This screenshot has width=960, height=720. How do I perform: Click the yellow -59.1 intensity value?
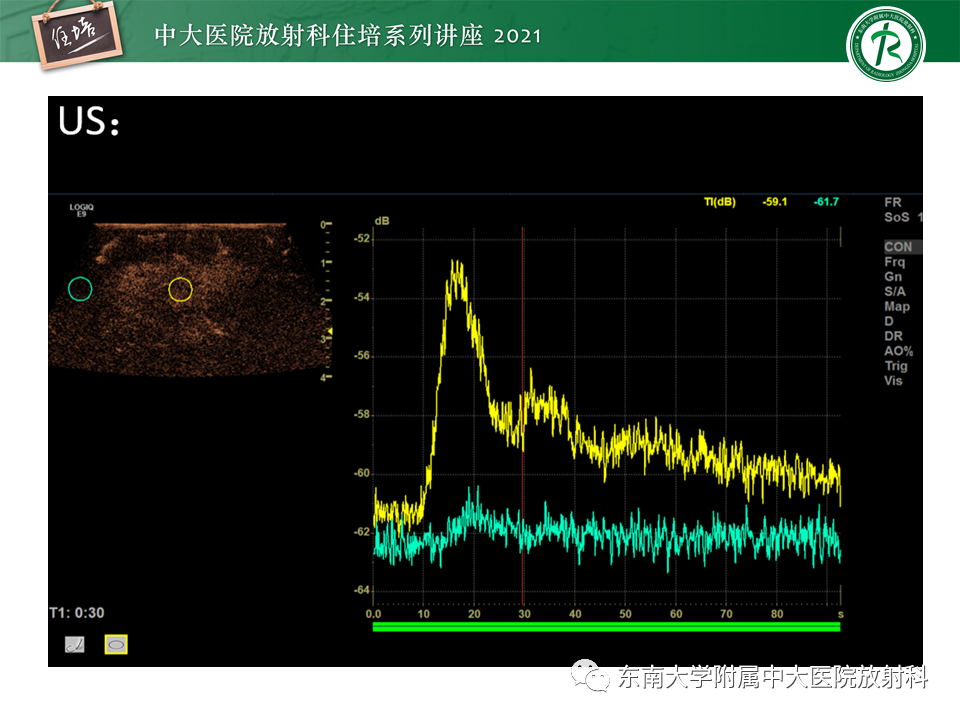click(x=774, y=202)
